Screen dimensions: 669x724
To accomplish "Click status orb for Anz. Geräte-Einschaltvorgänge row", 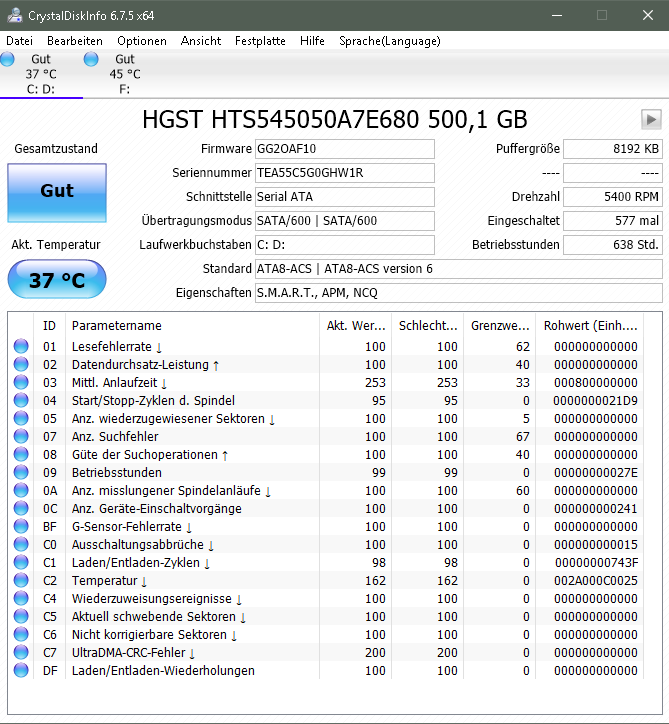I will (x=21, y=508).
